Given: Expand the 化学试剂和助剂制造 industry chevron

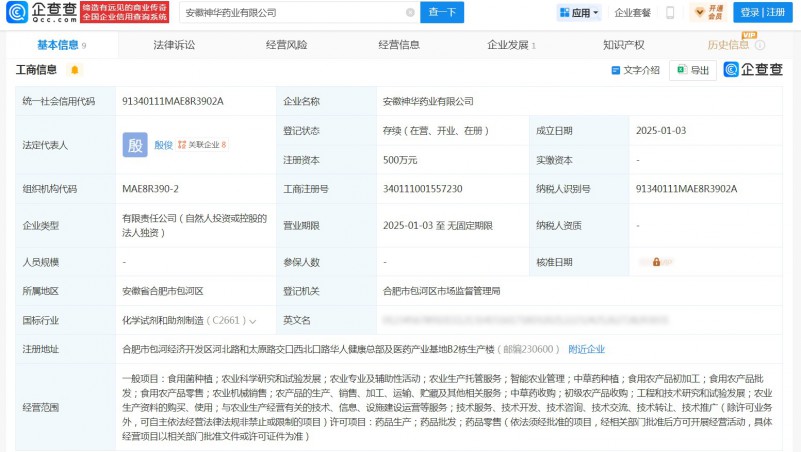Looking at the screenshot, I should pos(252,321).
